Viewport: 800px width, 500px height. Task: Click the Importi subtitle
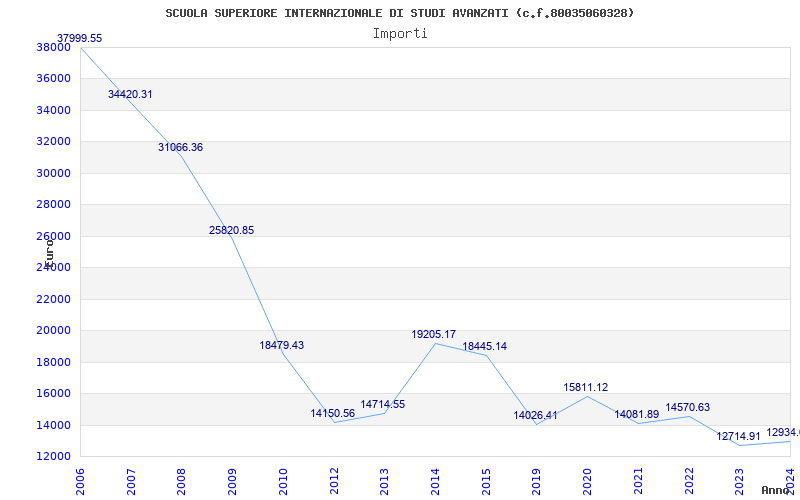click(x=400, y=34)
